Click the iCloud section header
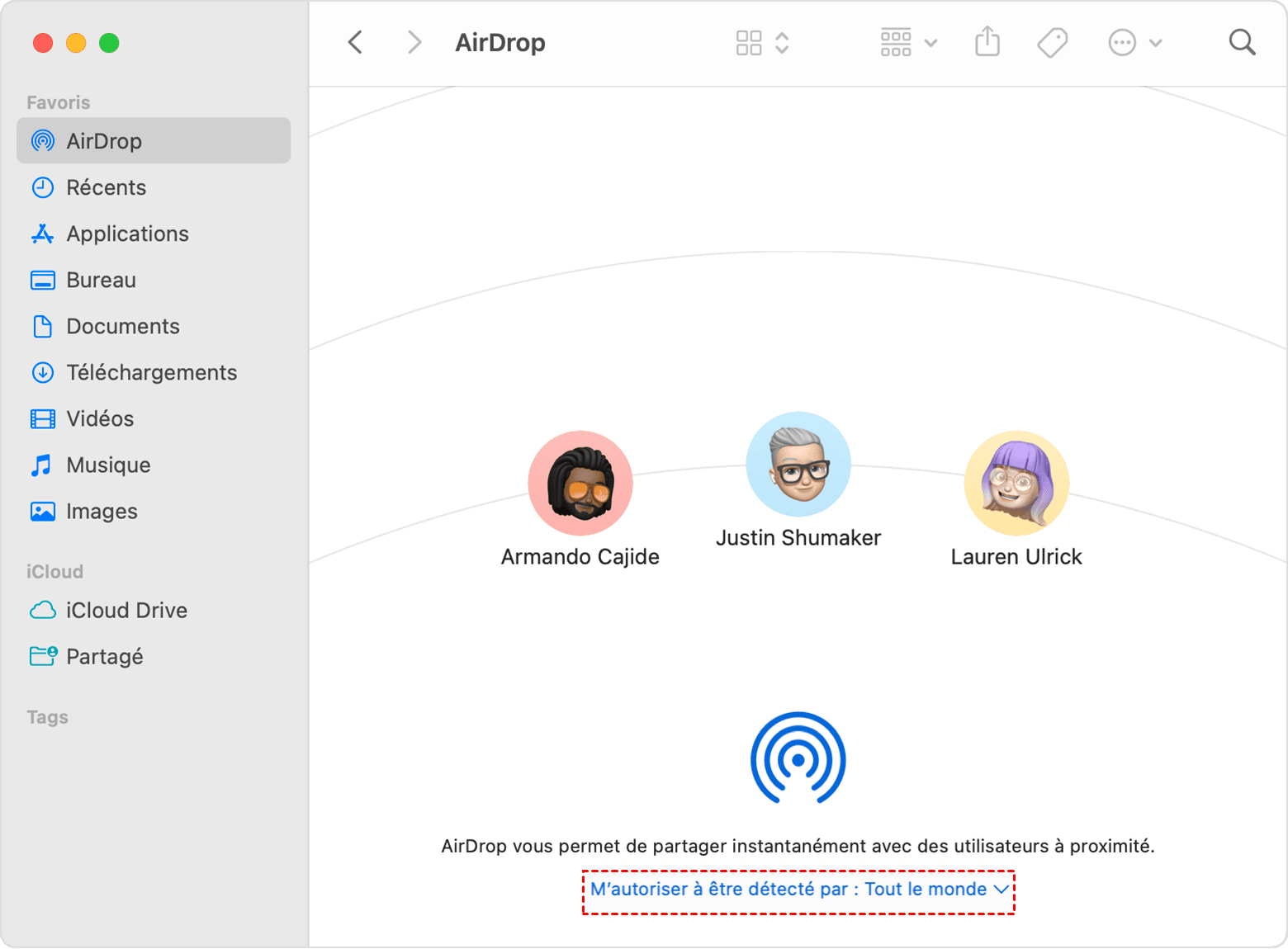 [54, 571]
